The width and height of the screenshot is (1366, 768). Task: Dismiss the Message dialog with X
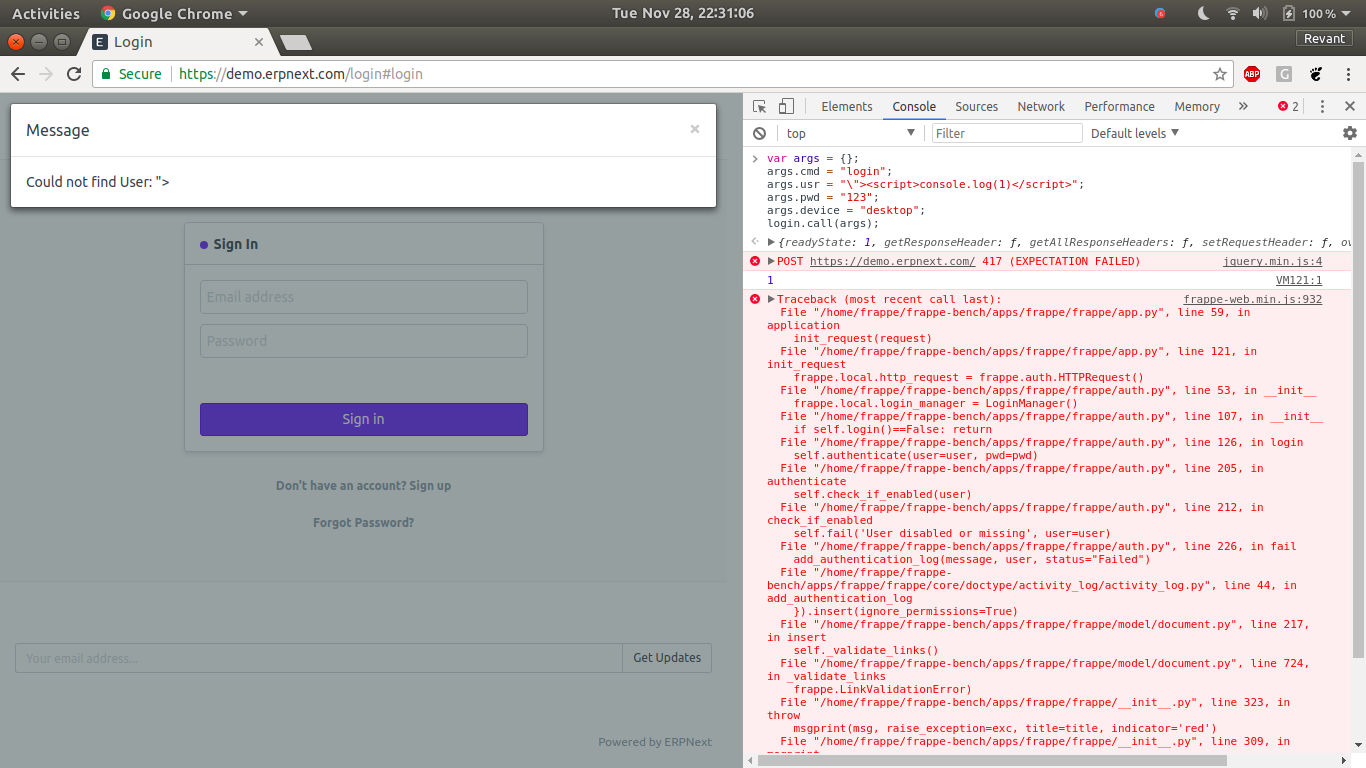(x=695, y=129)
